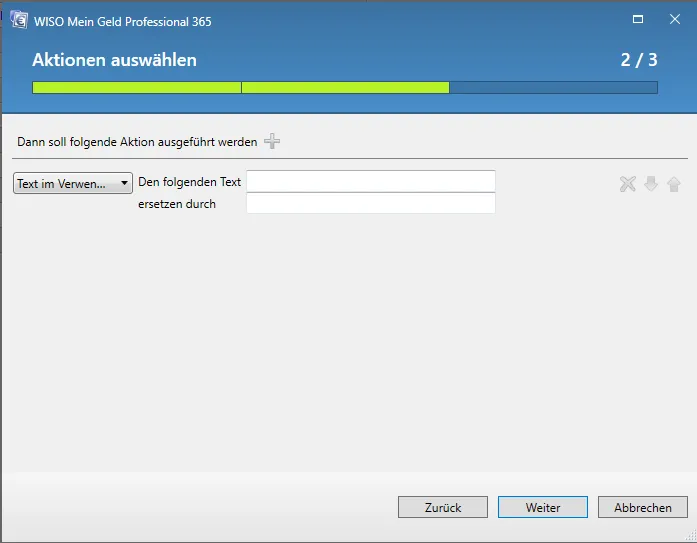Open the 'Text im Verwen...' action dropdown
Viewport: 697px width, 543px height.
(x=73, y=183)
